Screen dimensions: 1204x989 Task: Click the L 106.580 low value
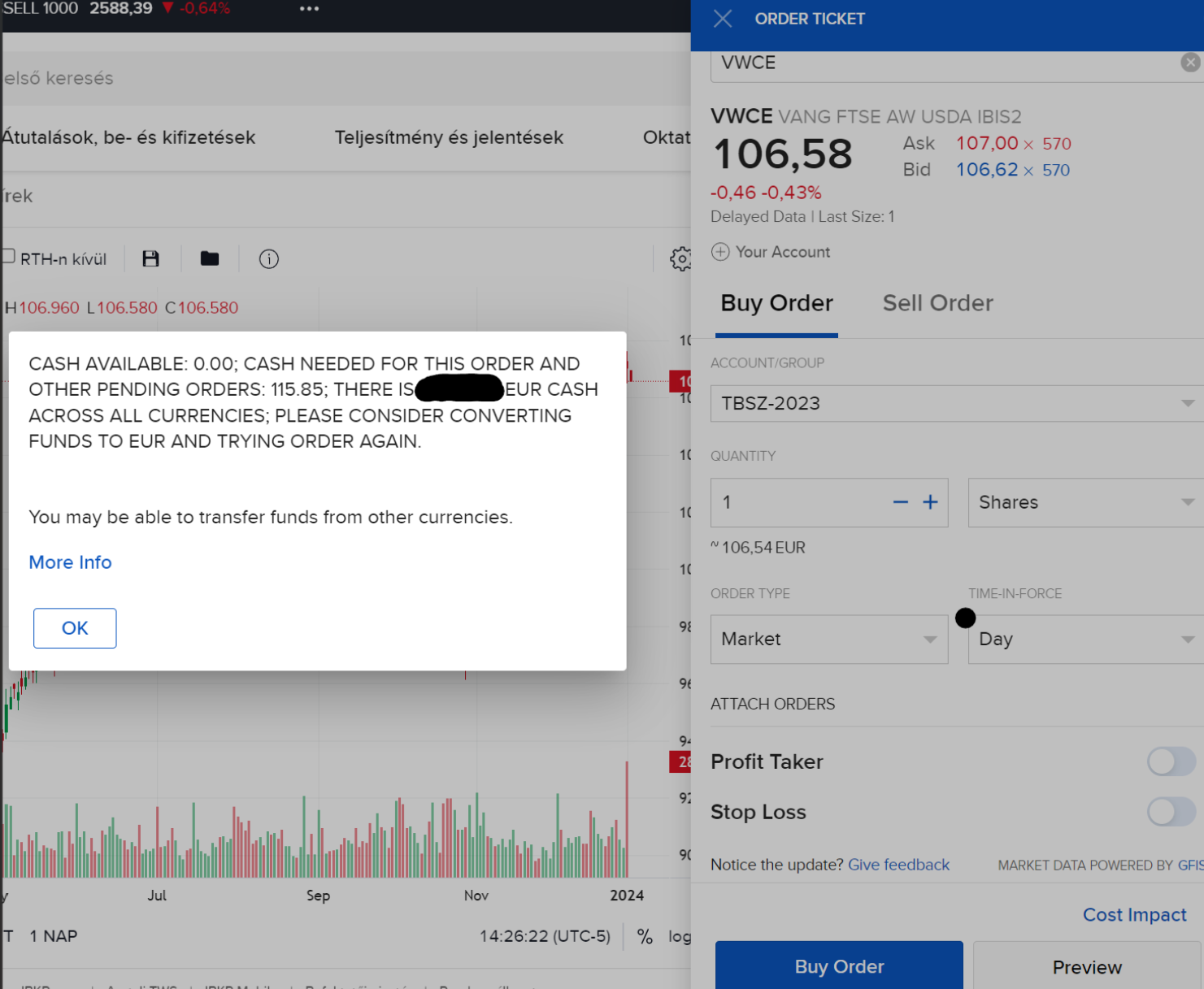click(x=122, y=308)
